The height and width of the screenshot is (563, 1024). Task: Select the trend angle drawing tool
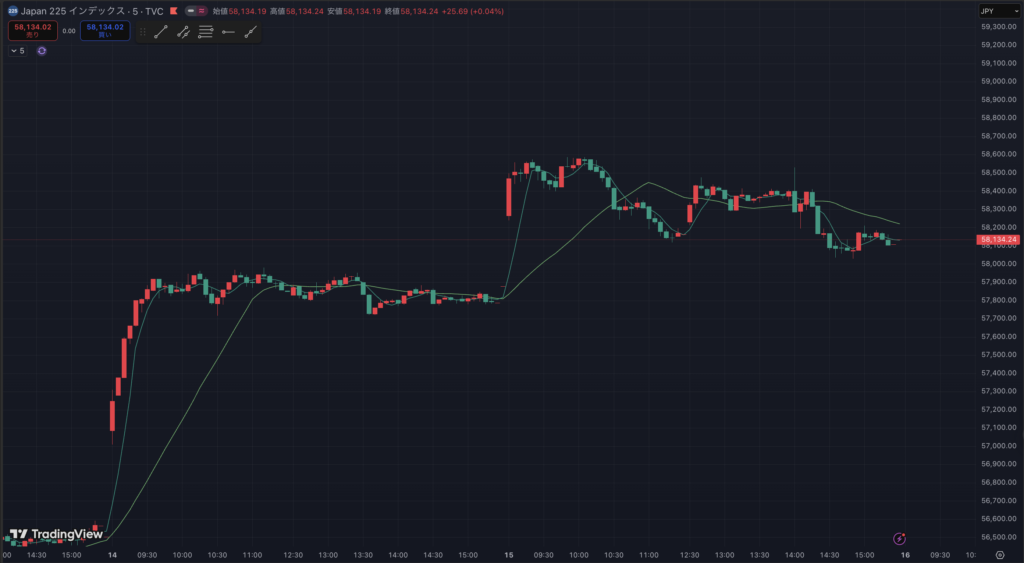pos(250,32)
